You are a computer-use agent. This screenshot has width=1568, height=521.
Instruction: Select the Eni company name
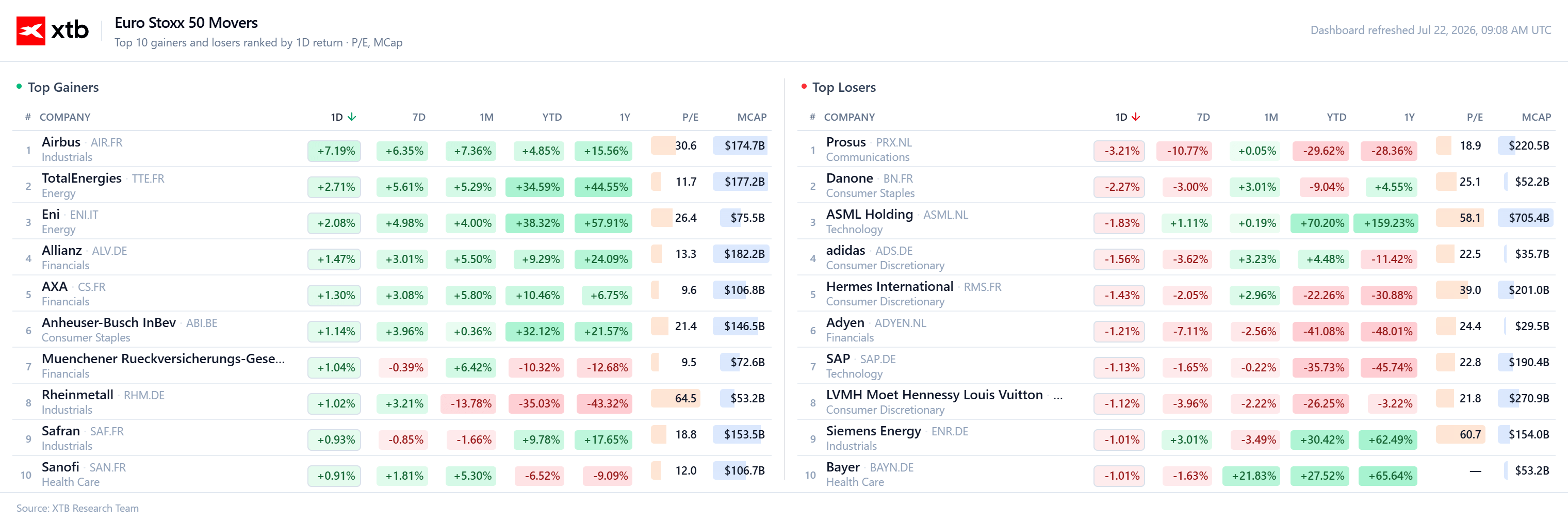click(51, 214)
